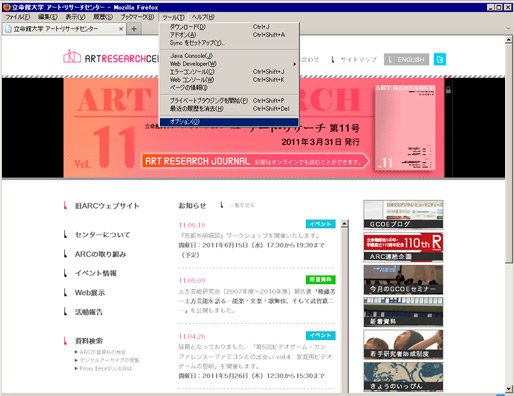Open デジタルアーカイブの閲覧 sub-link

pyautogui.click(x=109, y=360)
